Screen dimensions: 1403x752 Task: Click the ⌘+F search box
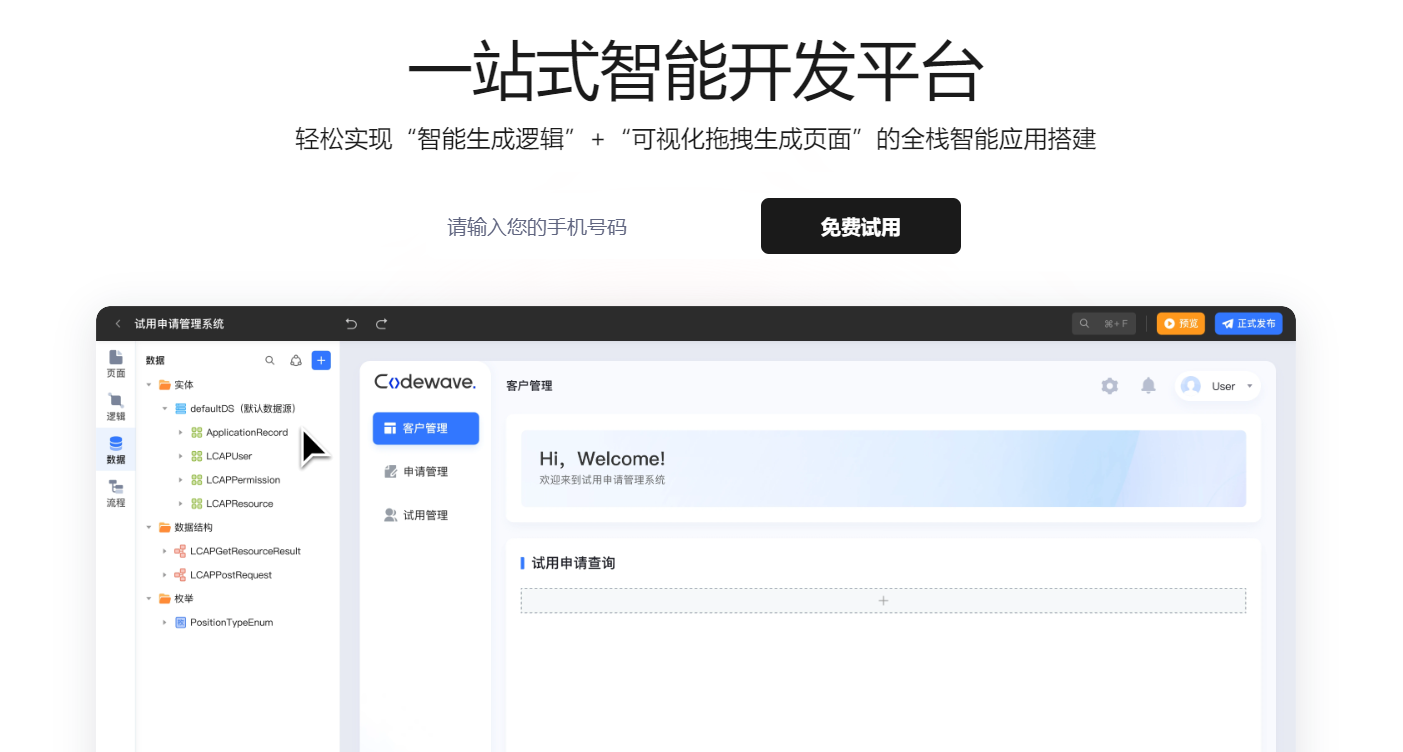1104,324
